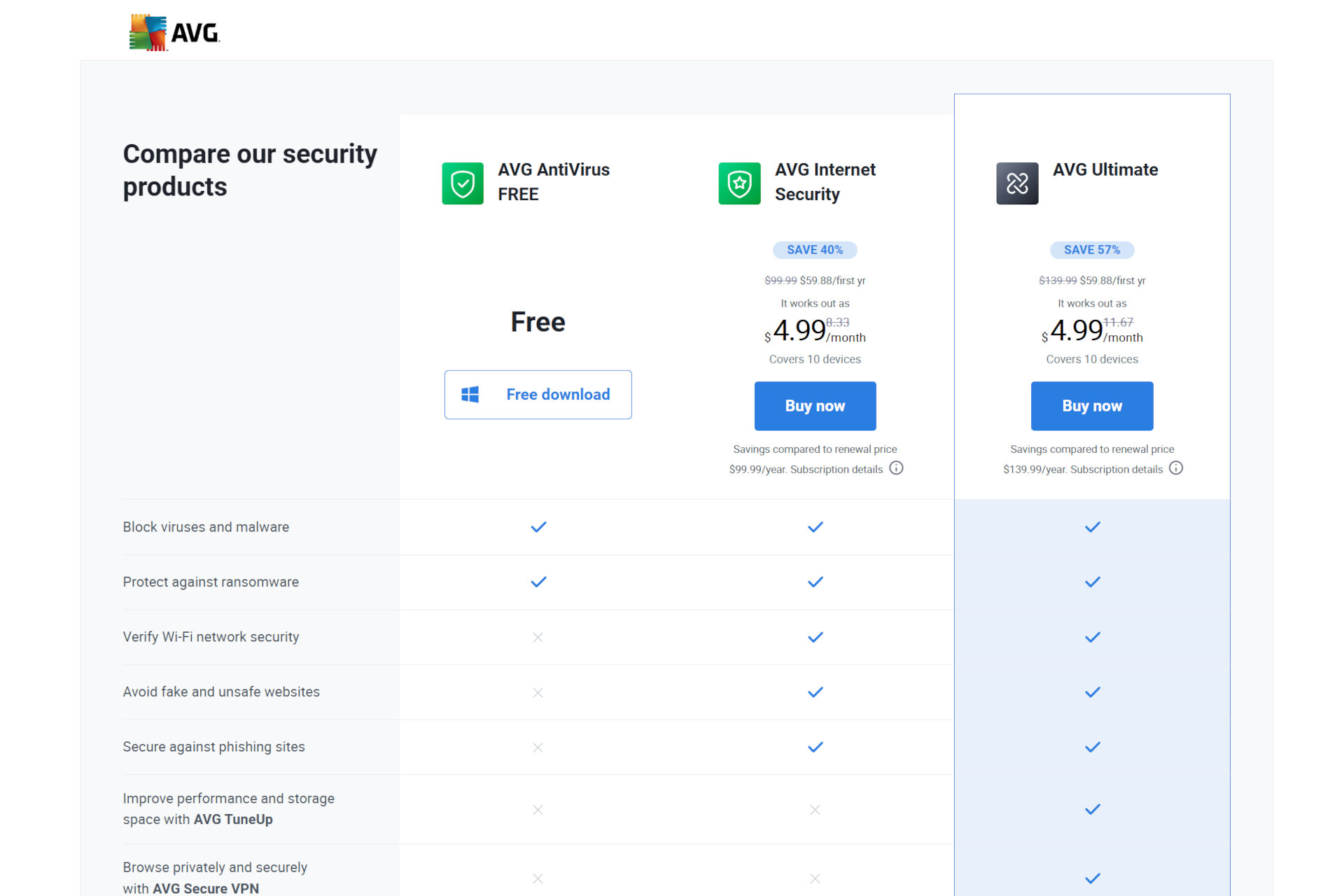This screenshot has width=1344, height=896.
Task: Click the Compare our security products heading
Action: [x=250, y=170]
